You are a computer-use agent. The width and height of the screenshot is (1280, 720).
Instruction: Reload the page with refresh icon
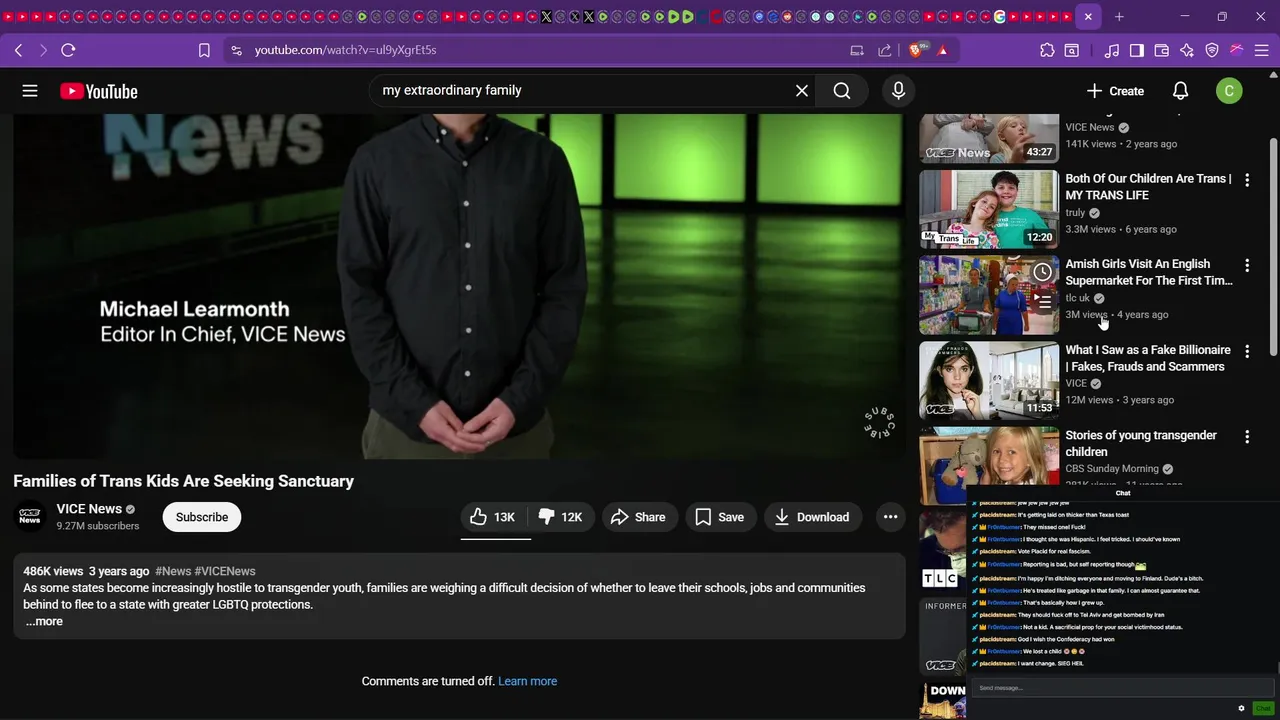click(68, 50)
